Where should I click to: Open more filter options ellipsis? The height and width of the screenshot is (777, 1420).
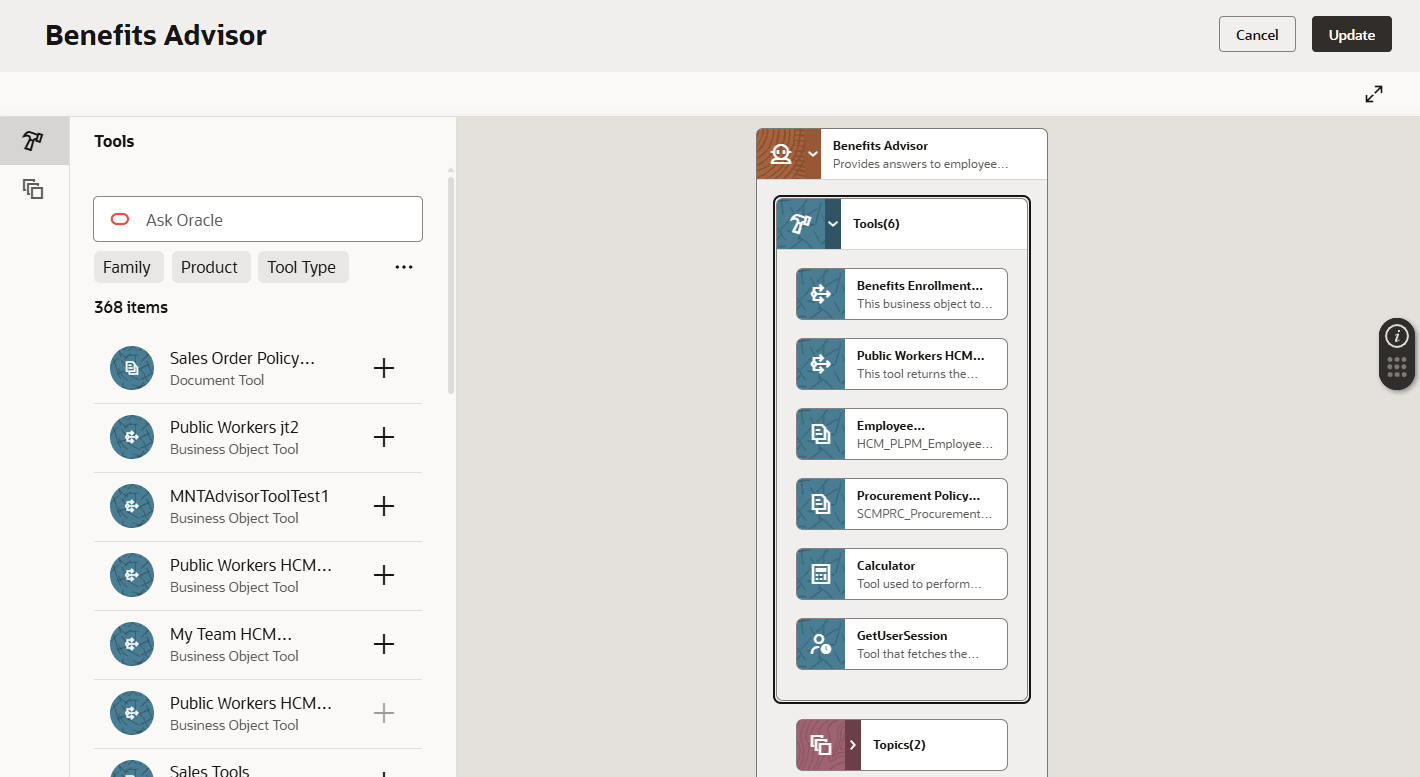(x=404, y=267)
